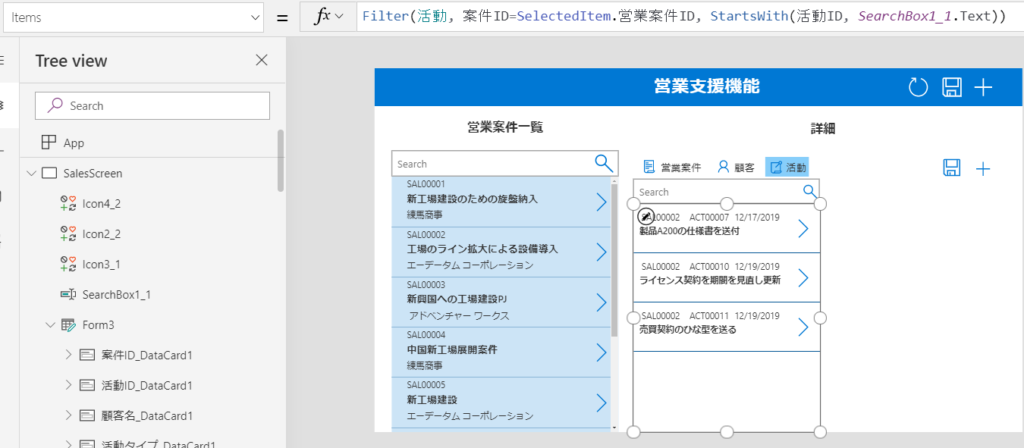This screenshot has width=1024, height=448.
Task: Switch to 顧客 tab in details
Action: coord(735,167)
